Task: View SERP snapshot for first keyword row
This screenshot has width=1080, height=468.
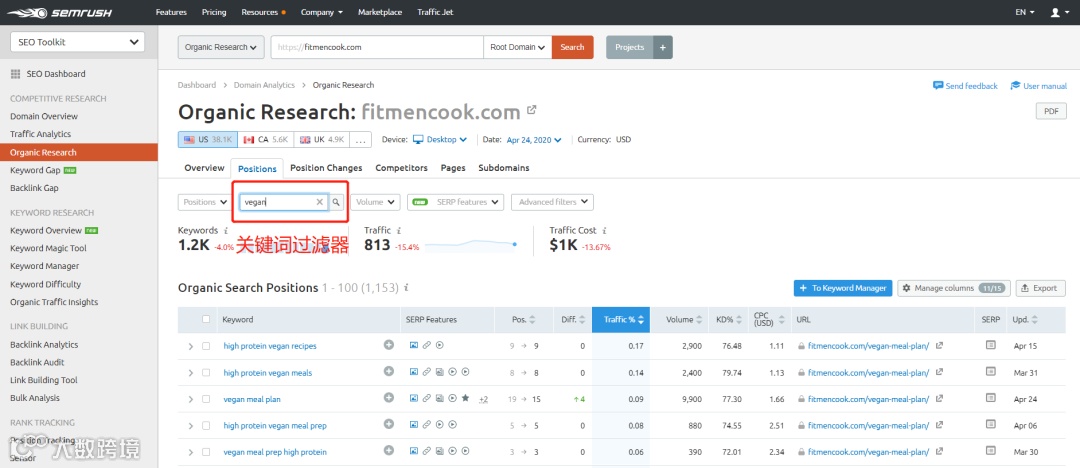Action: coord(990,345)
